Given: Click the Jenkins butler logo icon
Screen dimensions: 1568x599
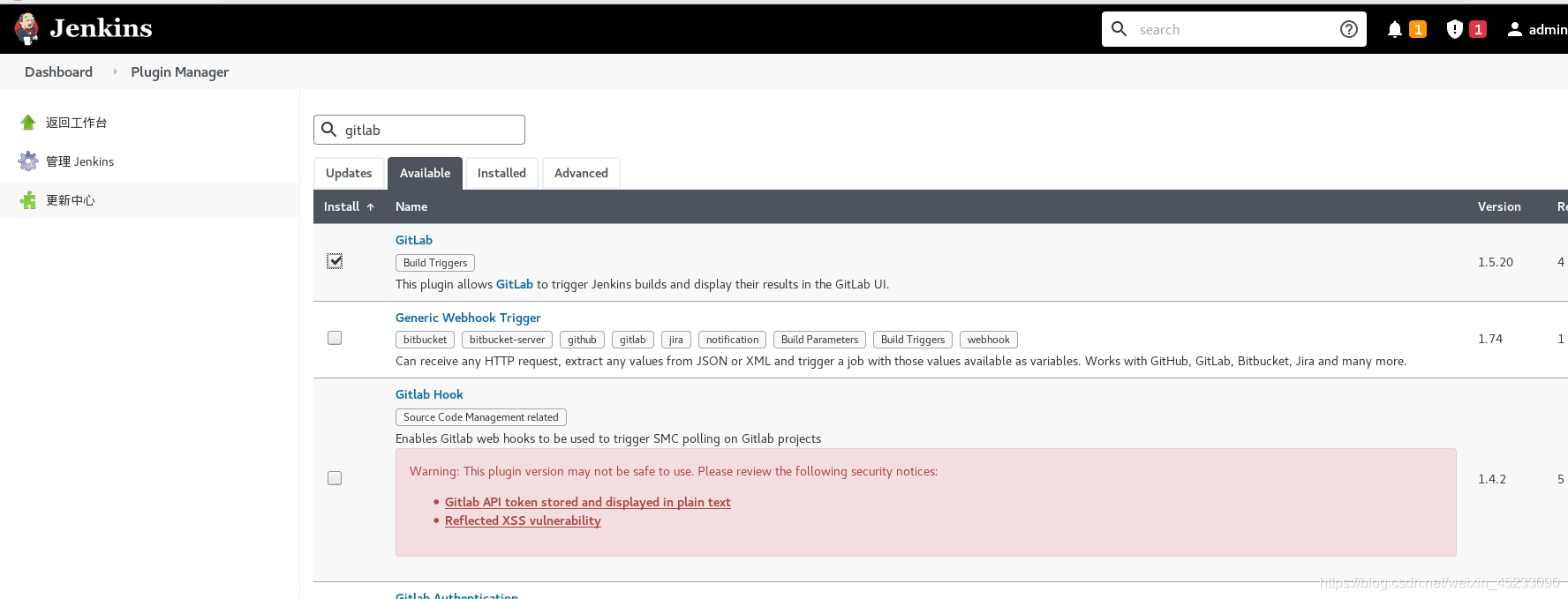Looking at the screenshot, I should point(27,28).
